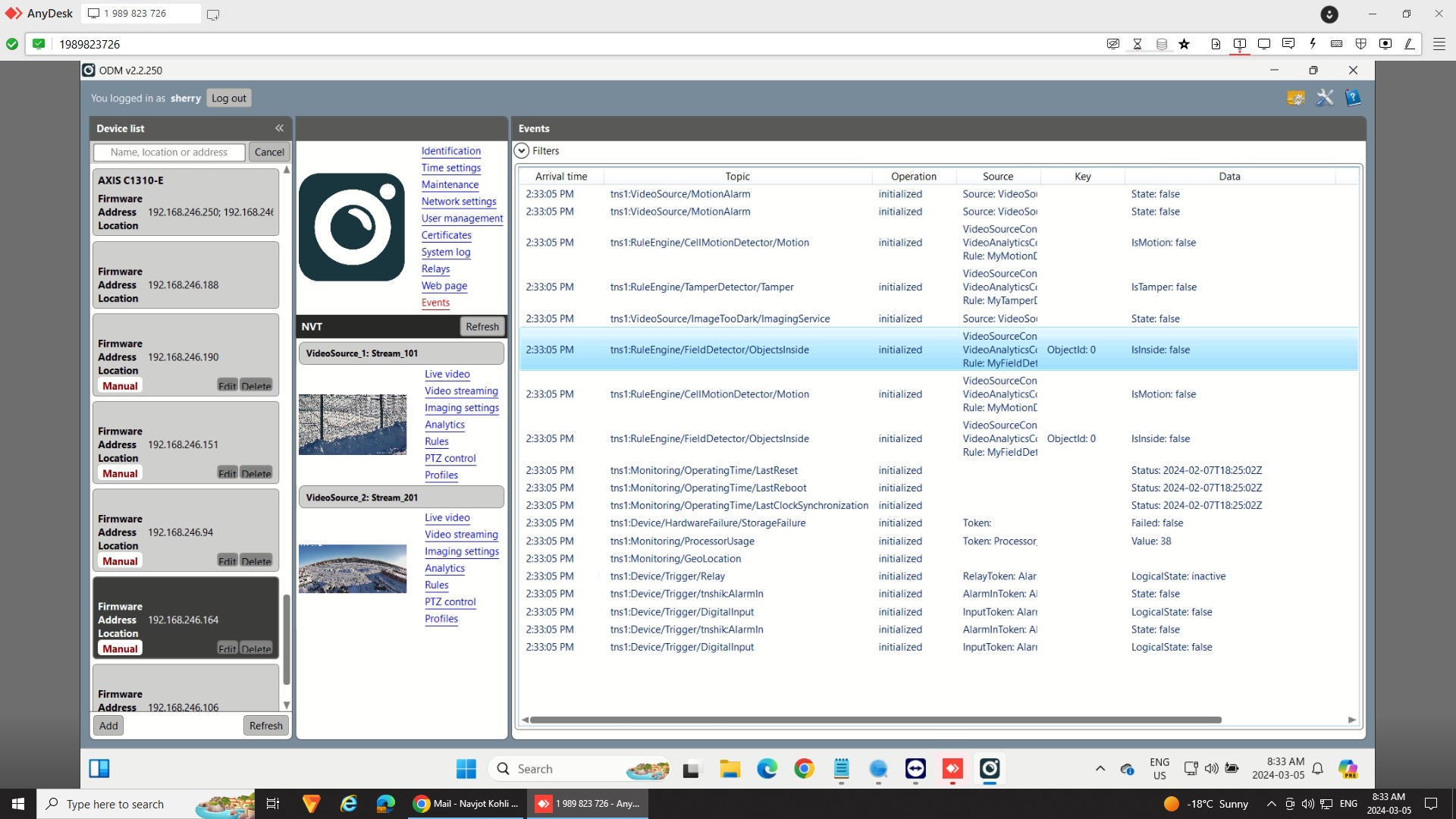Collapse the Device list panel

point(279,128)
